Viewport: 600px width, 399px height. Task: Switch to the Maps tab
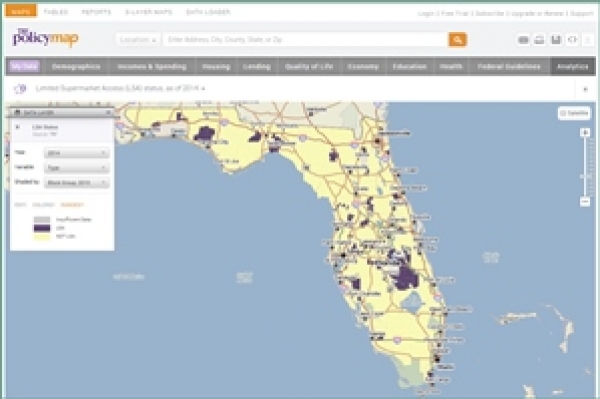[21, 11]
